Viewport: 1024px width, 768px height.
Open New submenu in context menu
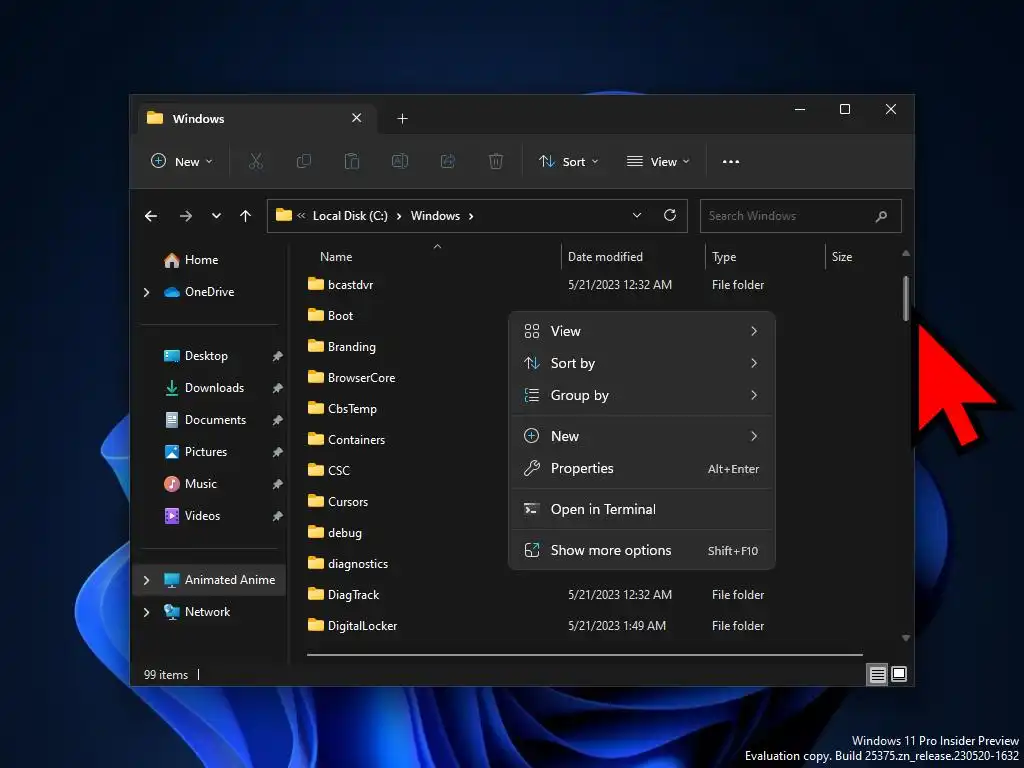pos(642,436)
